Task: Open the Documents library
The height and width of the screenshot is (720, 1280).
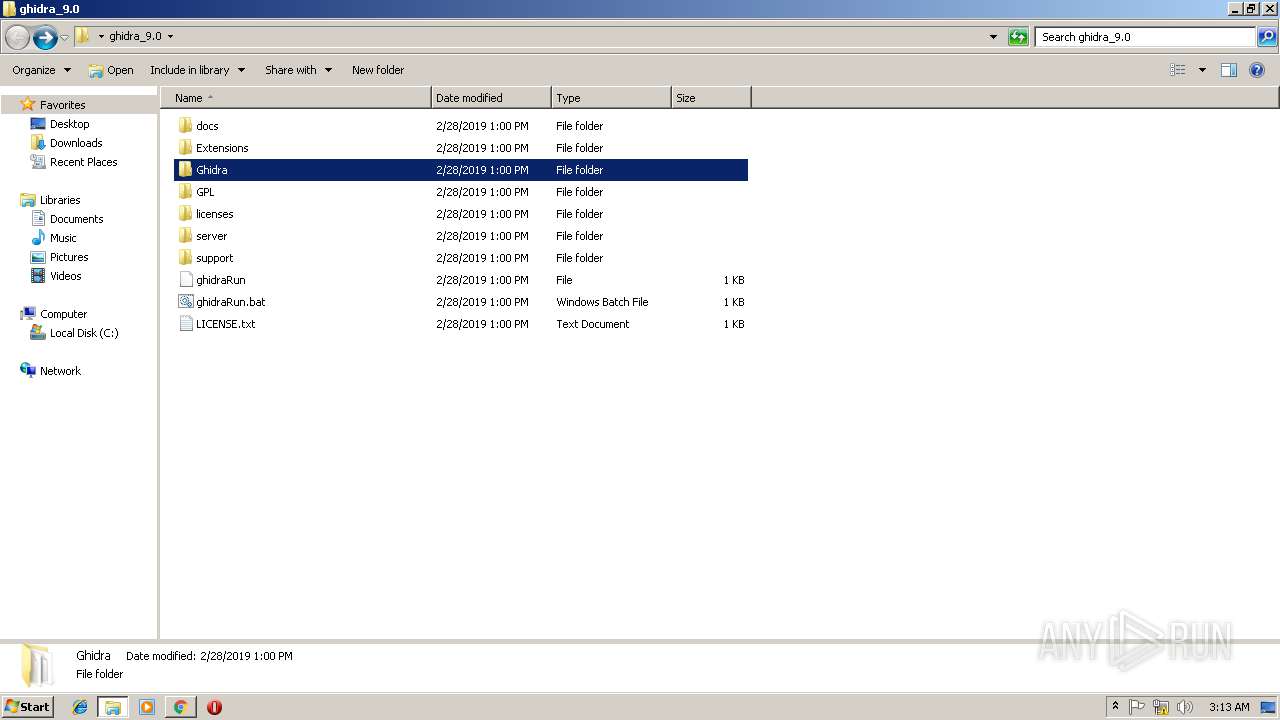Action: pos(76,219)
